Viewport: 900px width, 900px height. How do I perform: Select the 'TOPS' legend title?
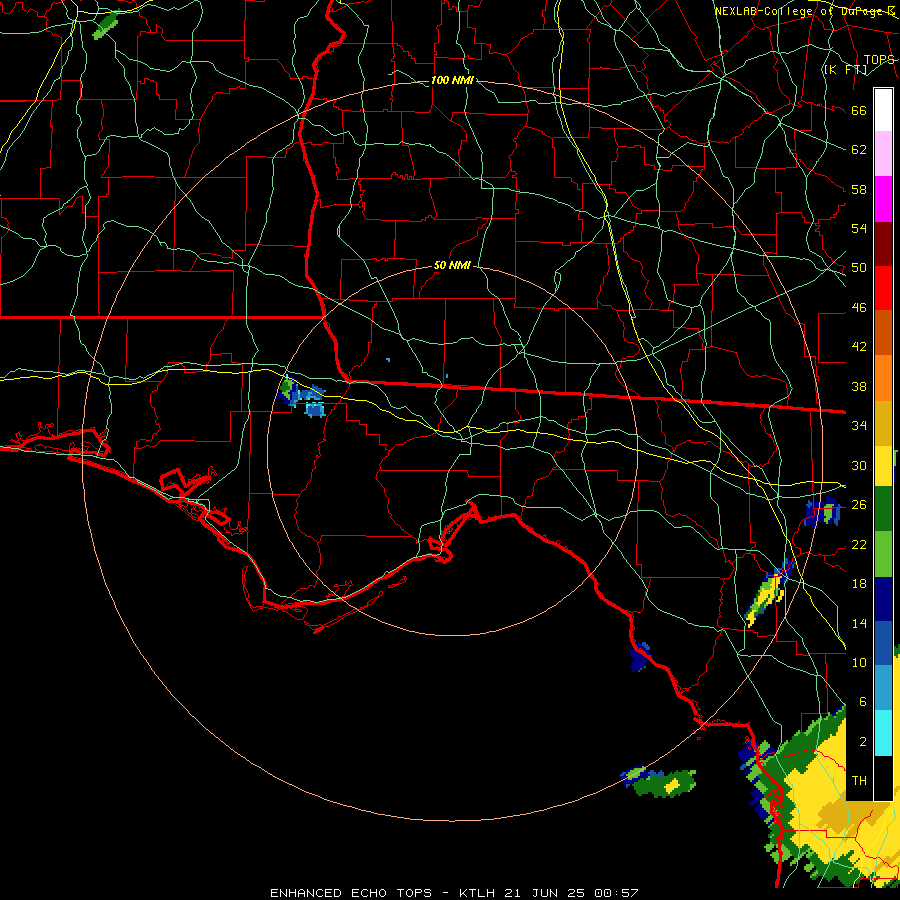879,60
